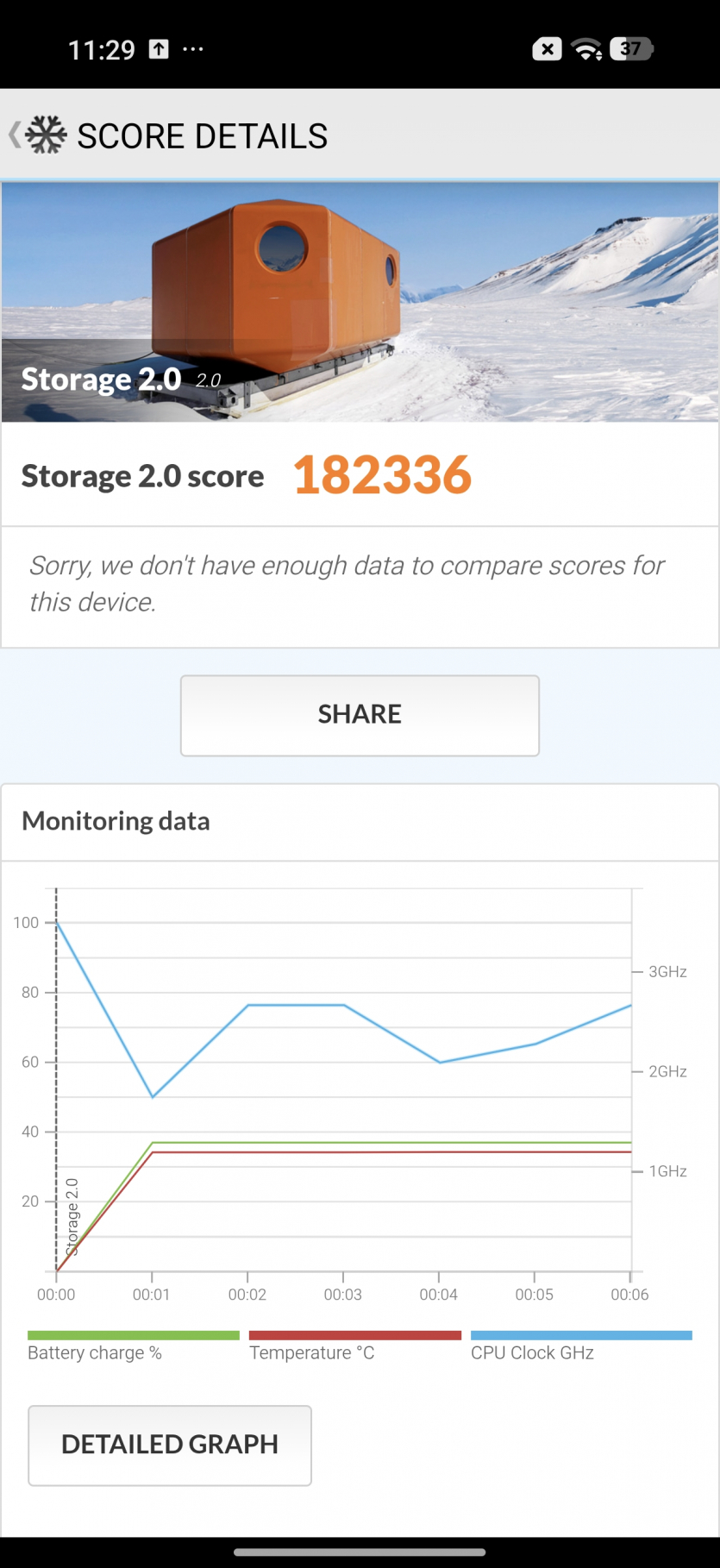This screenshot has width=720, height=1568.
Task: Tap the red Temperature °C legend swatch
Action: [x=354, y=1335]
